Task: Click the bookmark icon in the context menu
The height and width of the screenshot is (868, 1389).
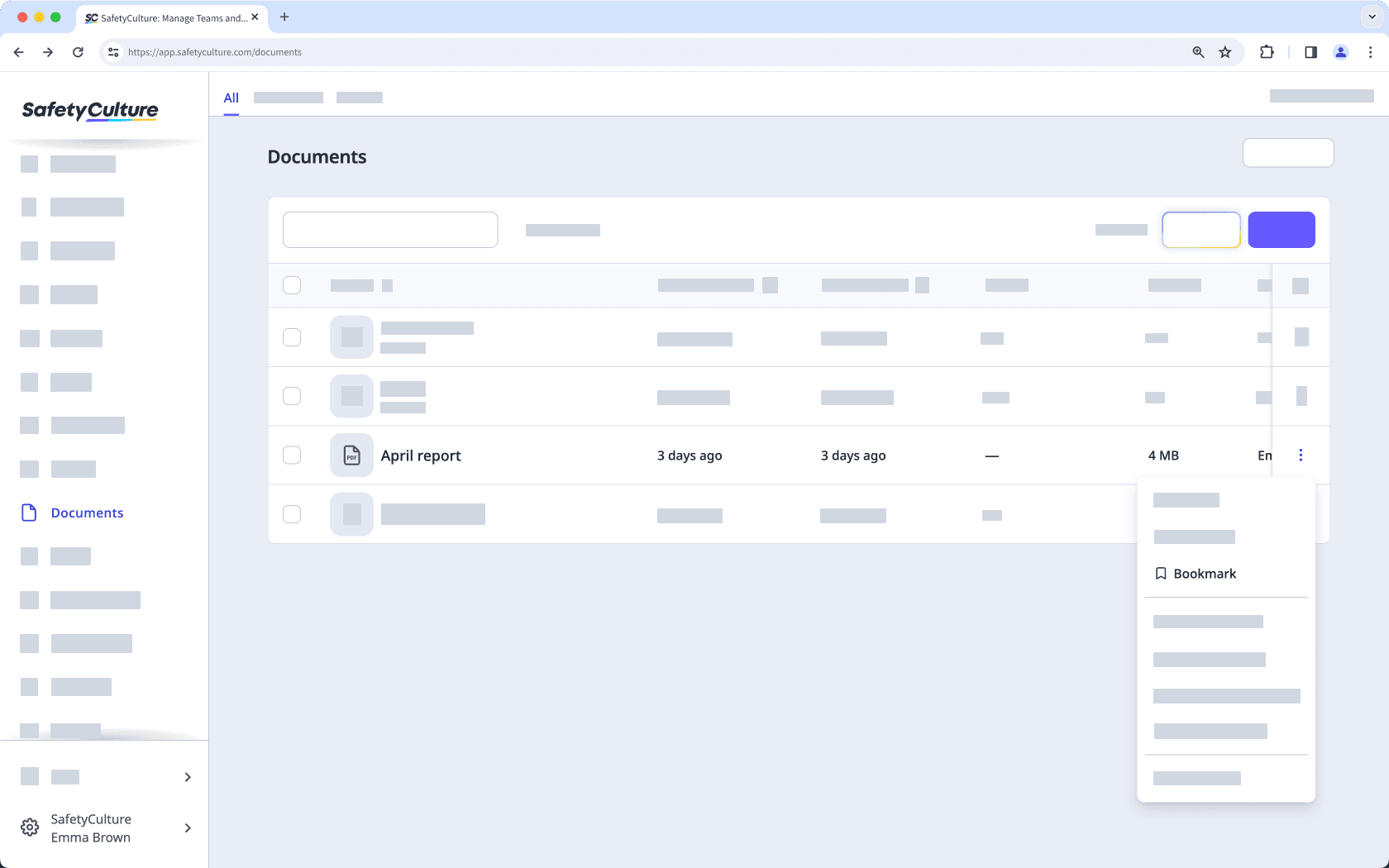Action: (x=1161, y=573)
